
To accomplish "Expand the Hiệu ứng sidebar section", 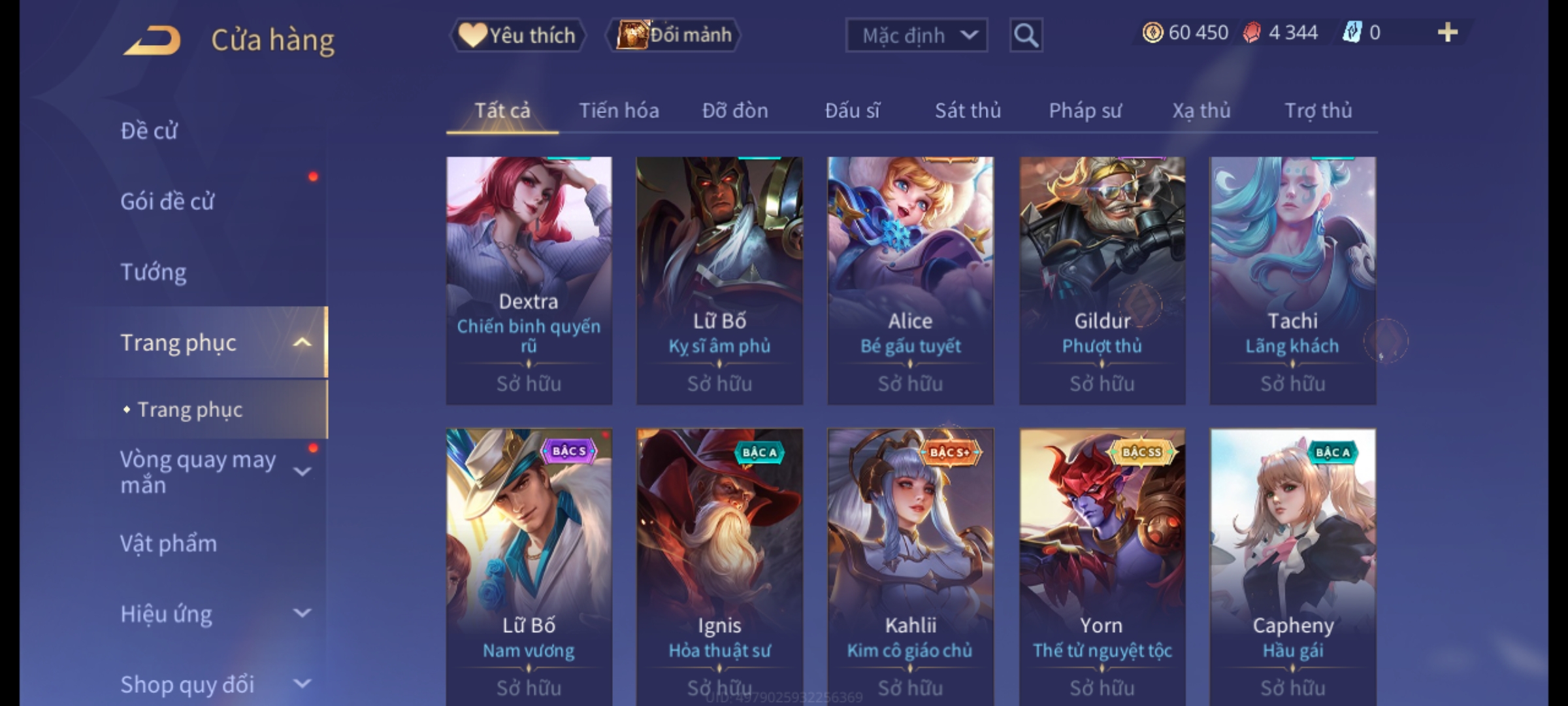I will pyautogui.click(x=302, y=613).
